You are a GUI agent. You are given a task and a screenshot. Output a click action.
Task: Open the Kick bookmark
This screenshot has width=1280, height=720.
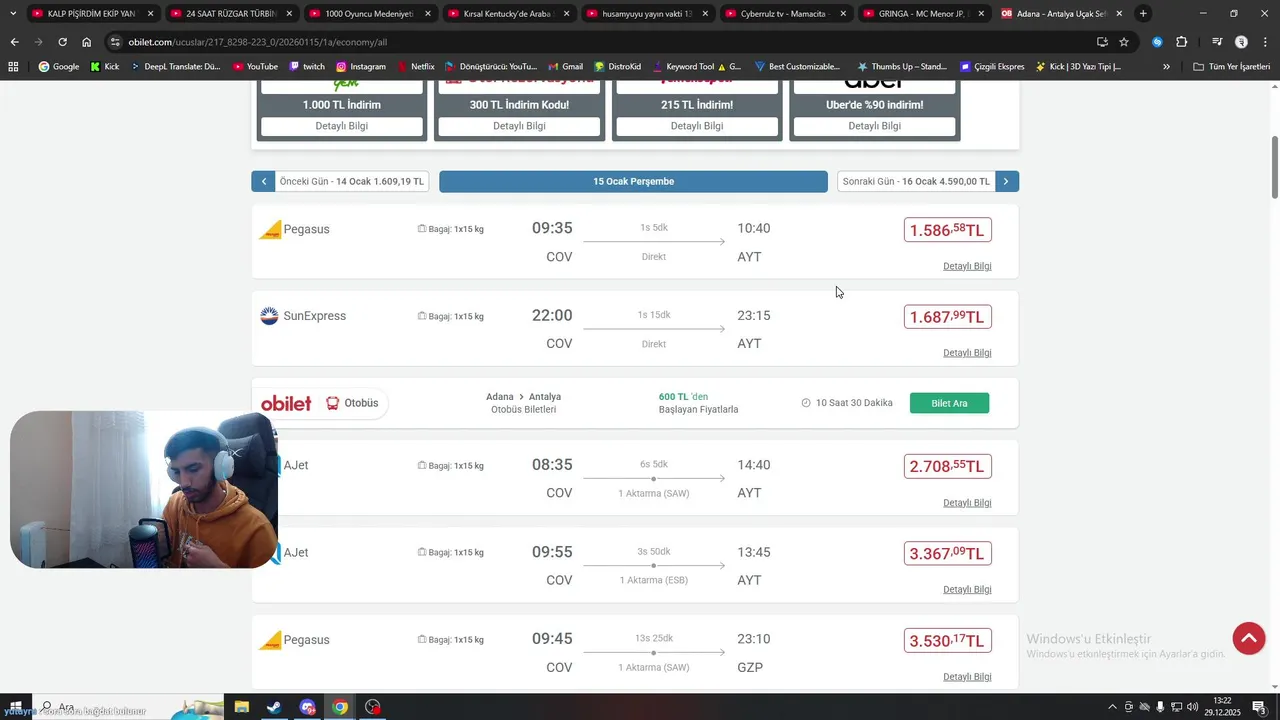point(105,66)
